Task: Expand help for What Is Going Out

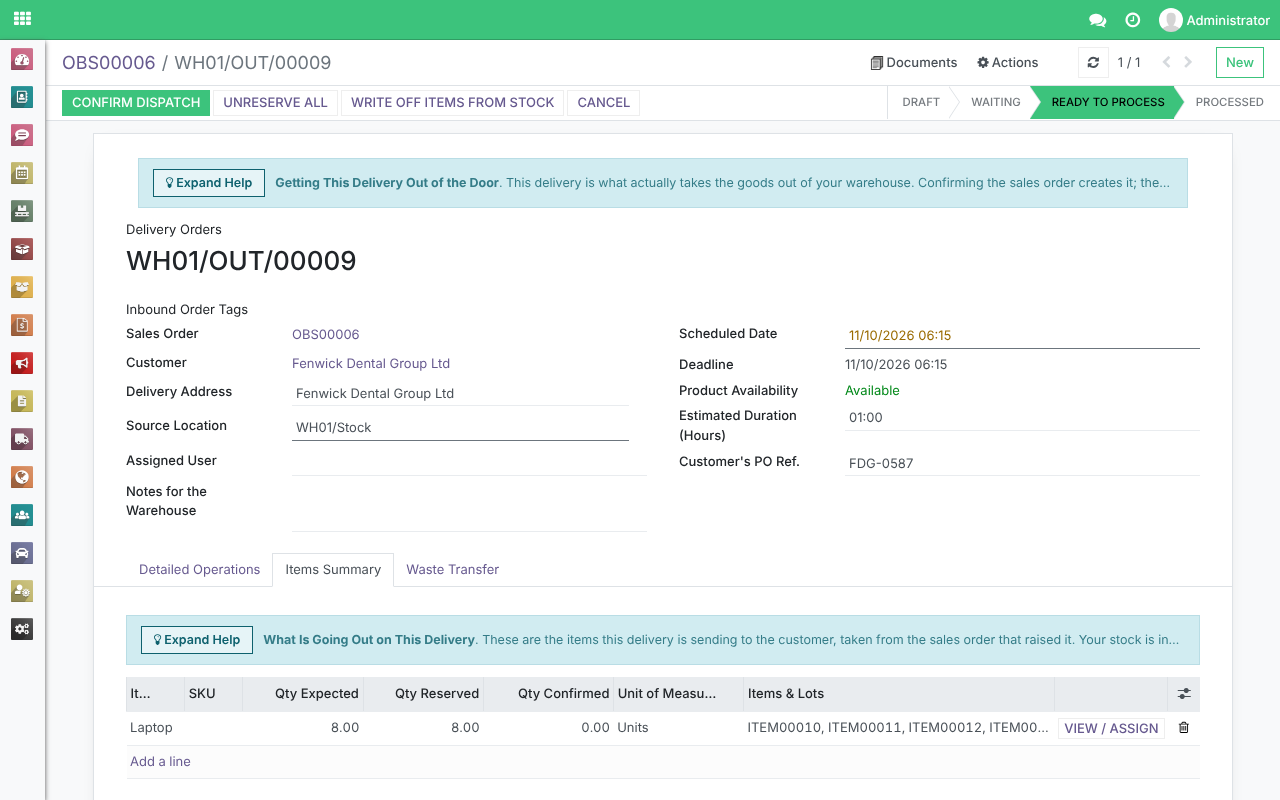Action: click(197, 640)
